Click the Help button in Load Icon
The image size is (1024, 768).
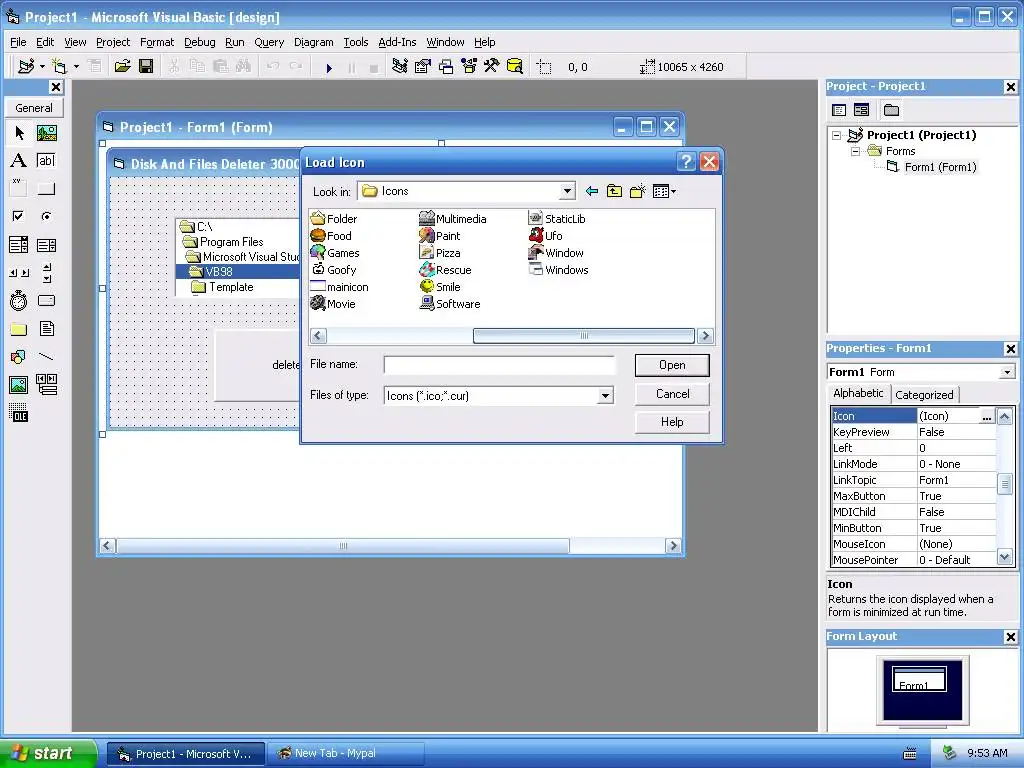click(672, 422)
